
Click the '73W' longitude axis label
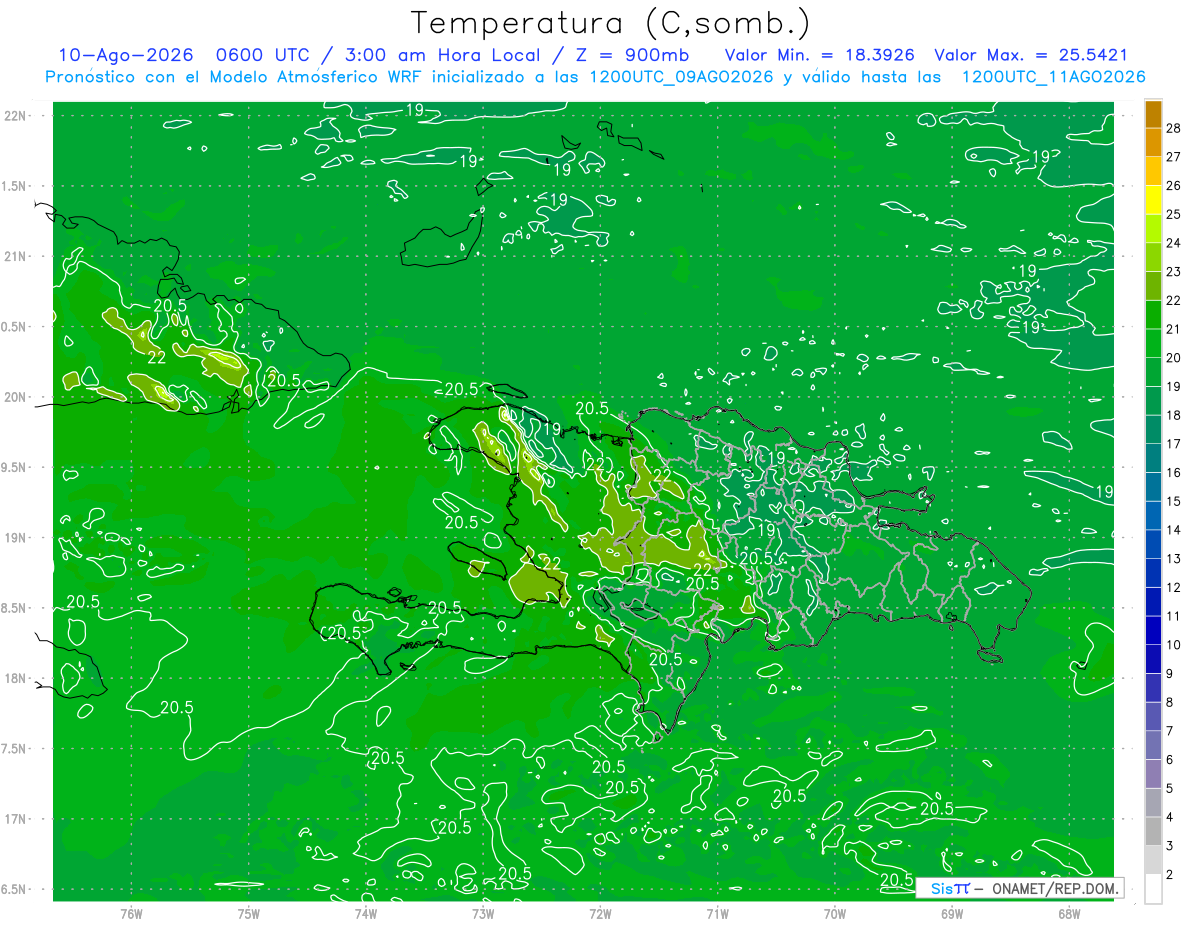point(483,913)
